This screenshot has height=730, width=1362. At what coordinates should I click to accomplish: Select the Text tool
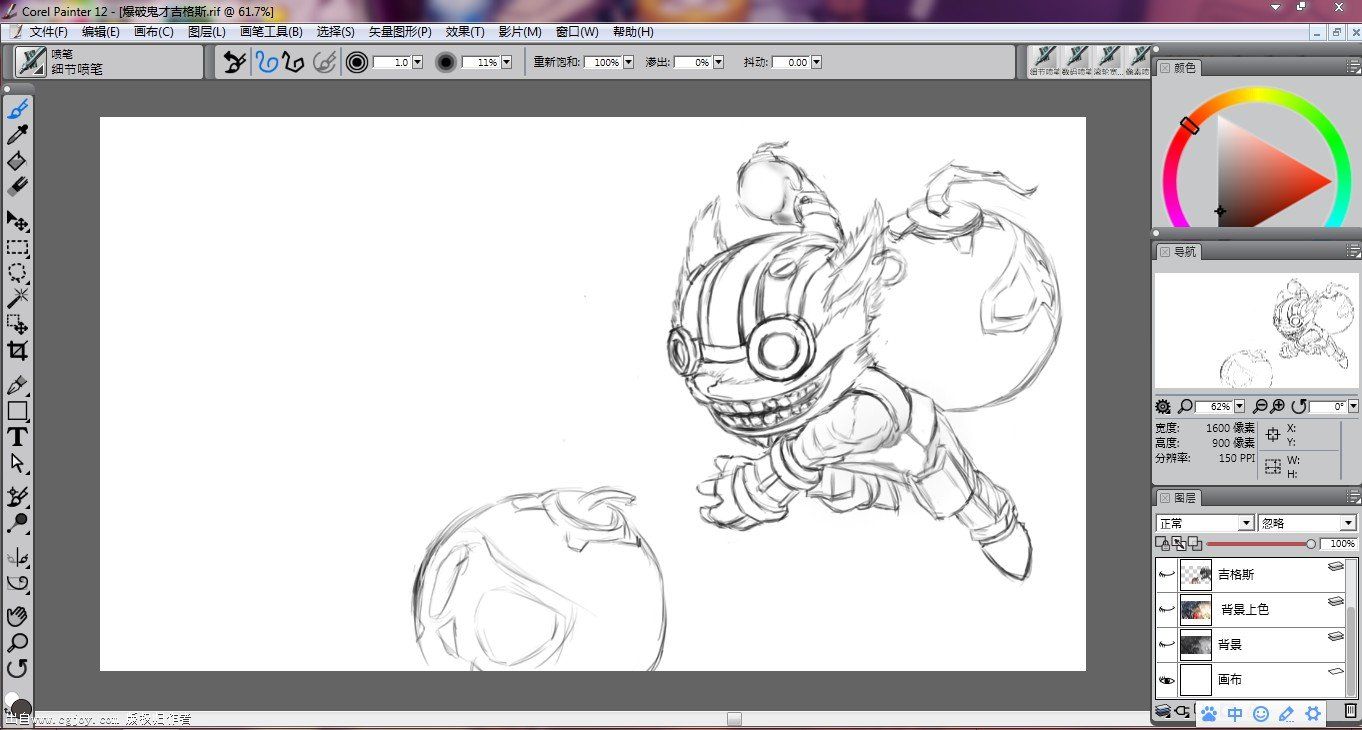coord(17,437)
